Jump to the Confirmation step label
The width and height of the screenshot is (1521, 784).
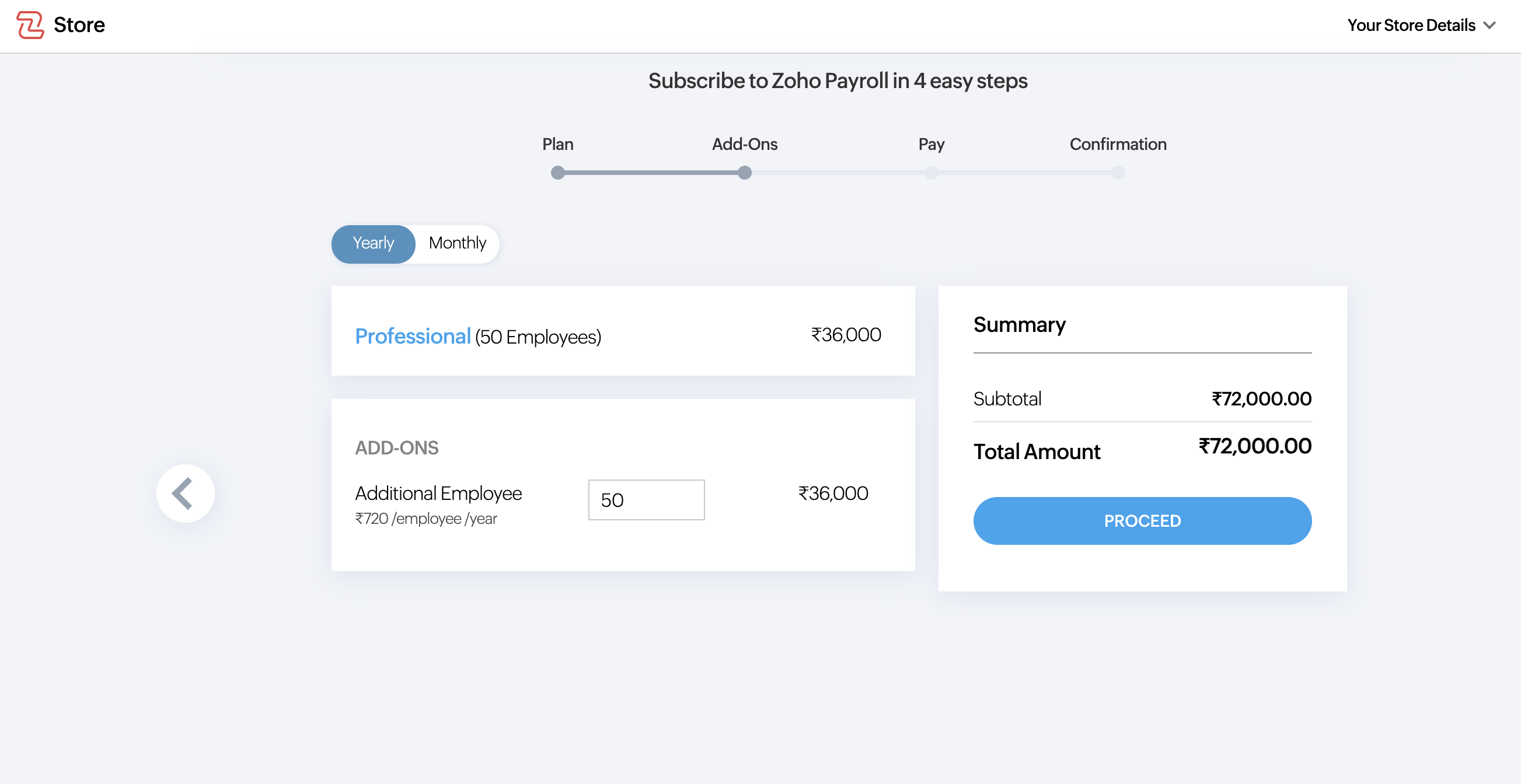pos(1118,145)
